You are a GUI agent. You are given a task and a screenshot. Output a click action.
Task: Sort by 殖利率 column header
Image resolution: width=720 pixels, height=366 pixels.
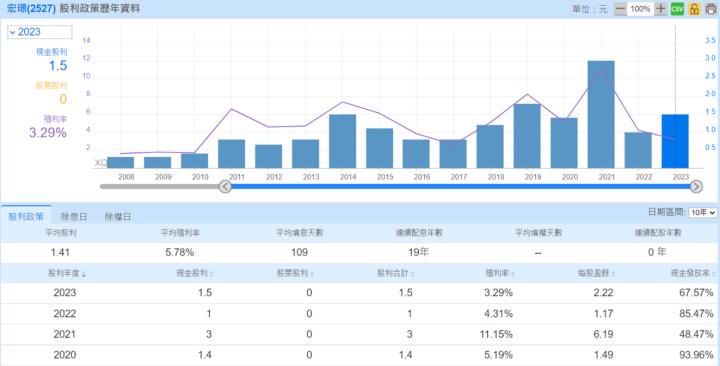pos(500,273)
